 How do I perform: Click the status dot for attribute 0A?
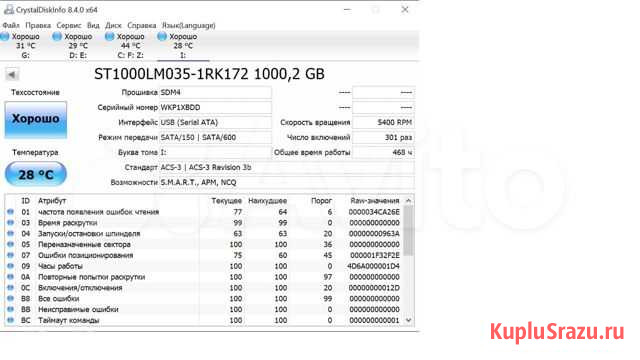[x=10, y=277]
